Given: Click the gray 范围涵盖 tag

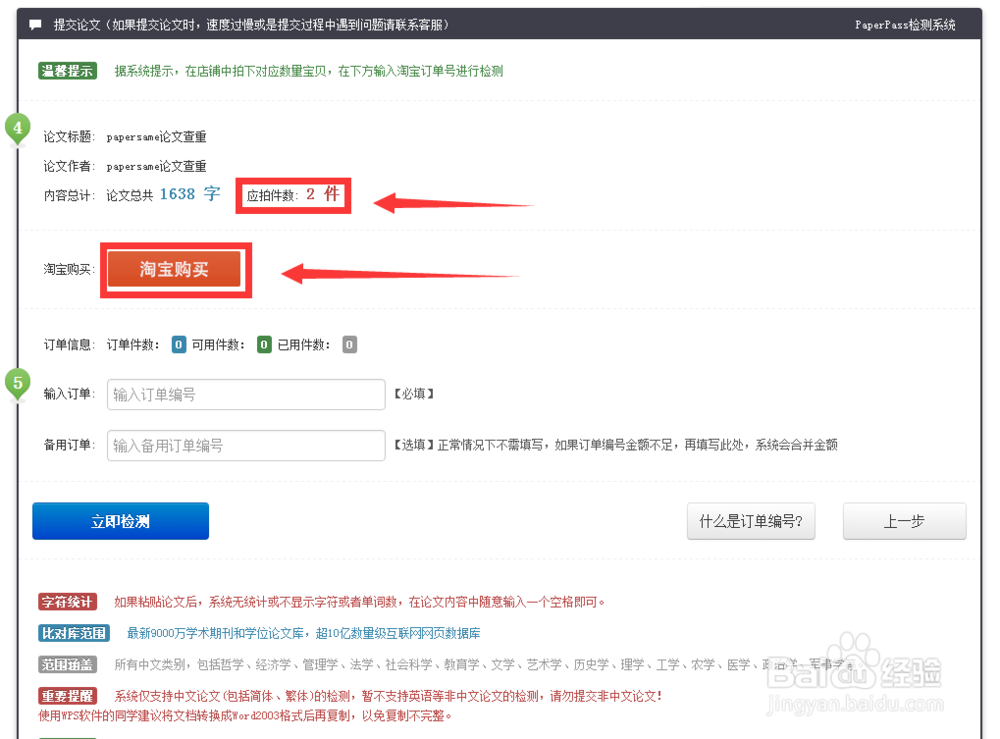Looking at the screenshot, I should pos(67,664).
